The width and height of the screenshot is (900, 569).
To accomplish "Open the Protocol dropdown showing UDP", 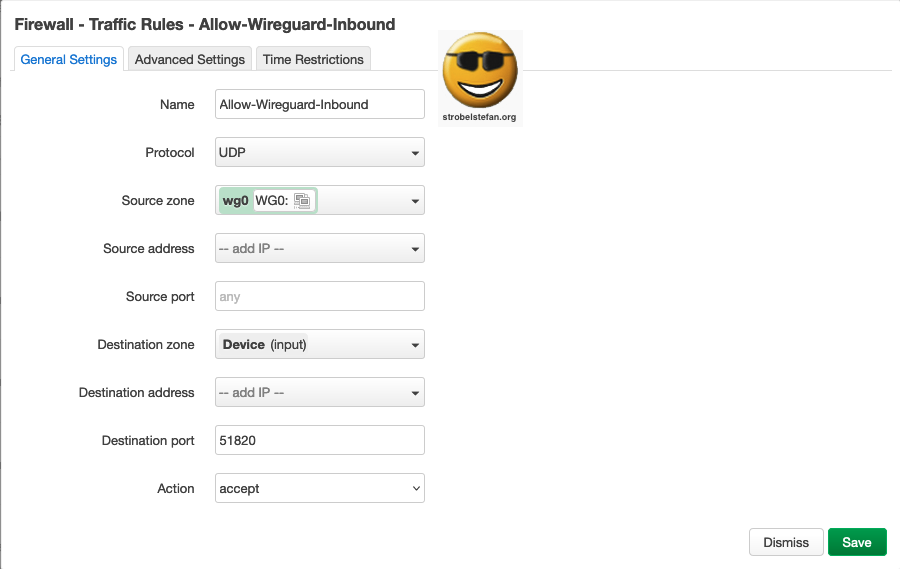I will [x=320, y=152].
